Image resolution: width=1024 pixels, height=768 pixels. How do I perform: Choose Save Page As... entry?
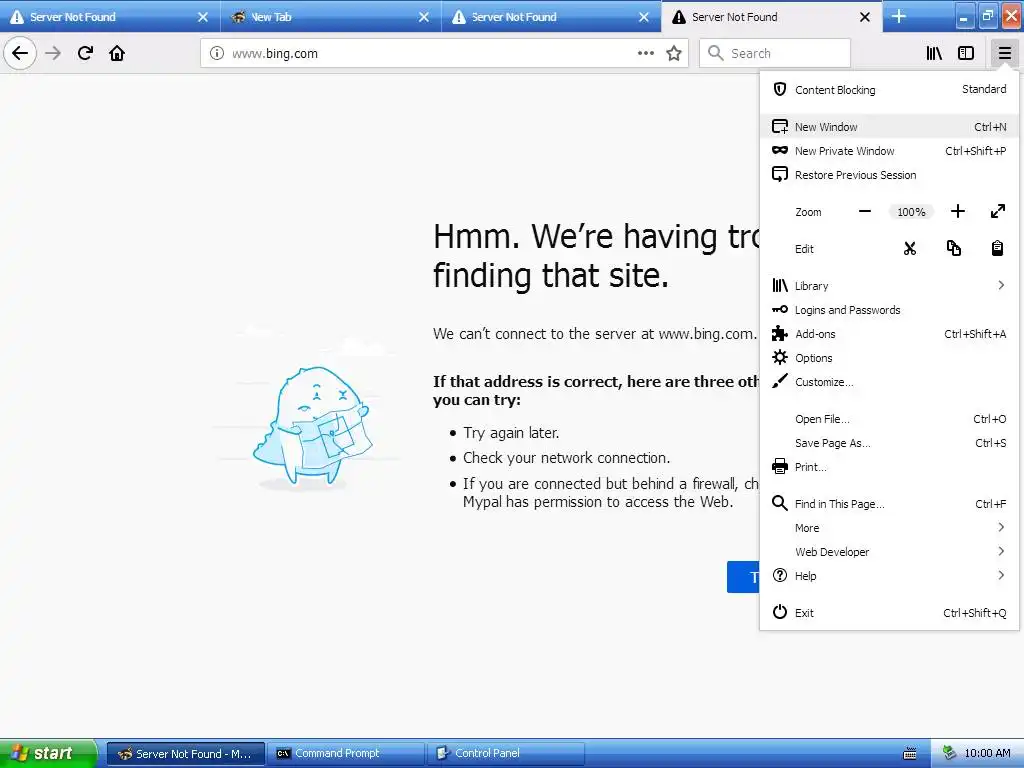[x=889, y=443]
